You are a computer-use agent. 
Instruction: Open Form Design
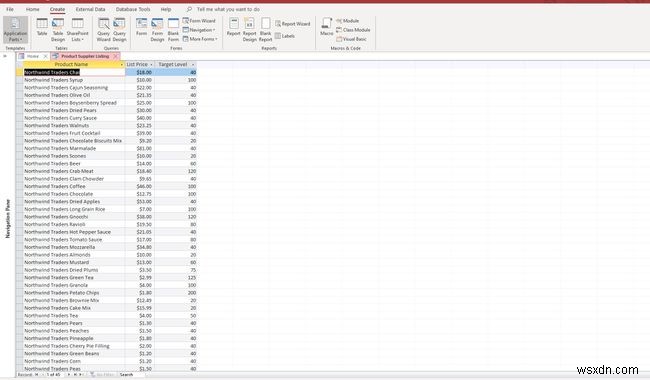pos(157,30)
